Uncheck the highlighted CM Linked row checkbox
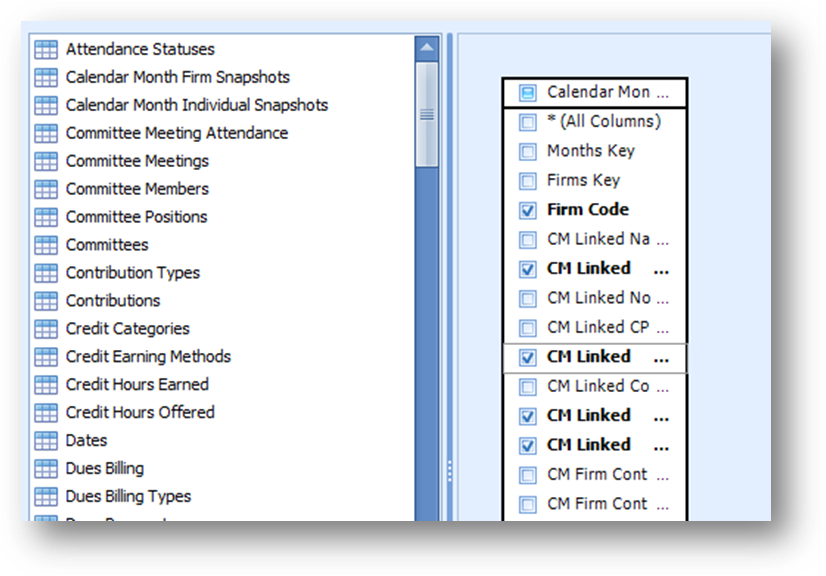 [527, 358]
